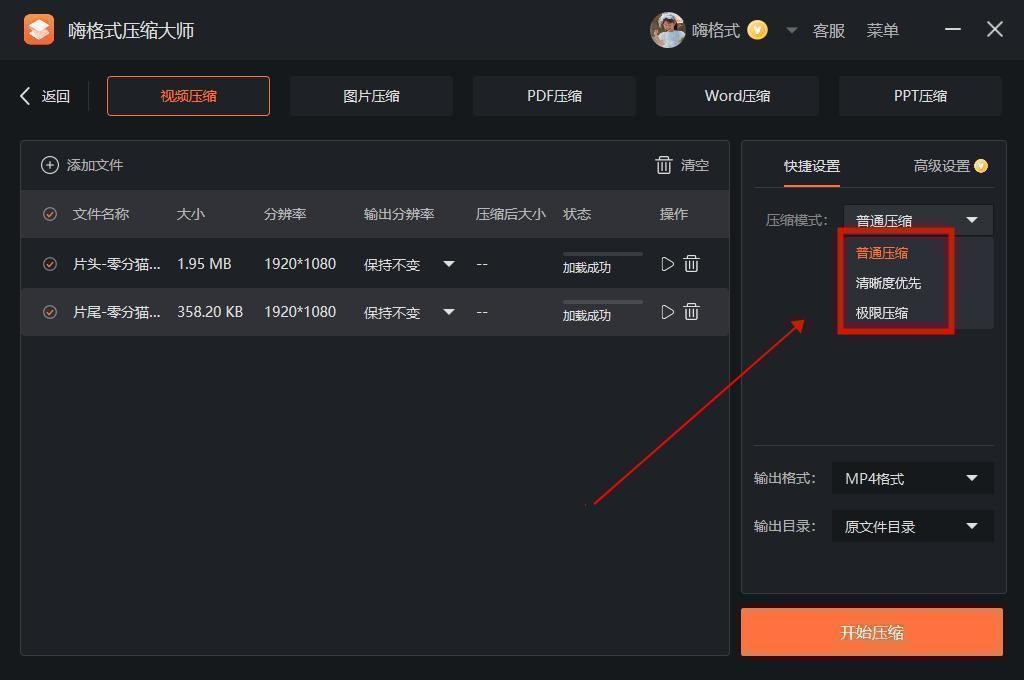Click the 片头 row progress bar
The height and width of the screenshot is (680, 1024).
pyautogui.click(x=603, y=254)
